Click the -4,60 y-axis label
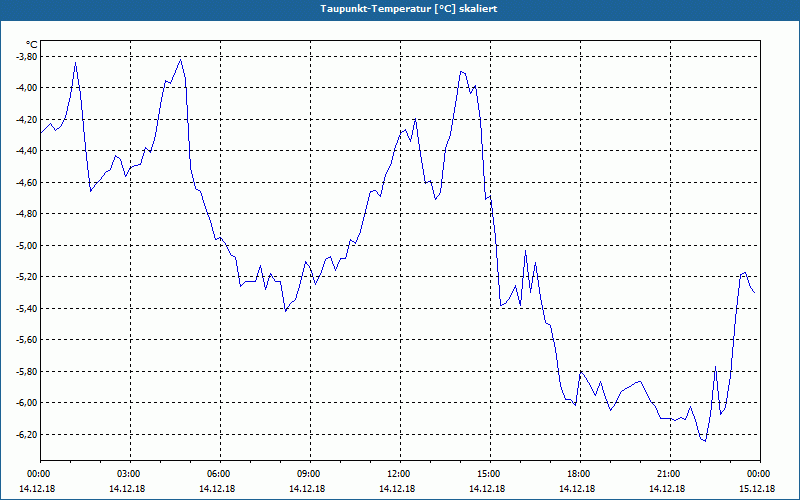Screen dimensions: 800x500 pyautogui.click(x=28, y=183)
